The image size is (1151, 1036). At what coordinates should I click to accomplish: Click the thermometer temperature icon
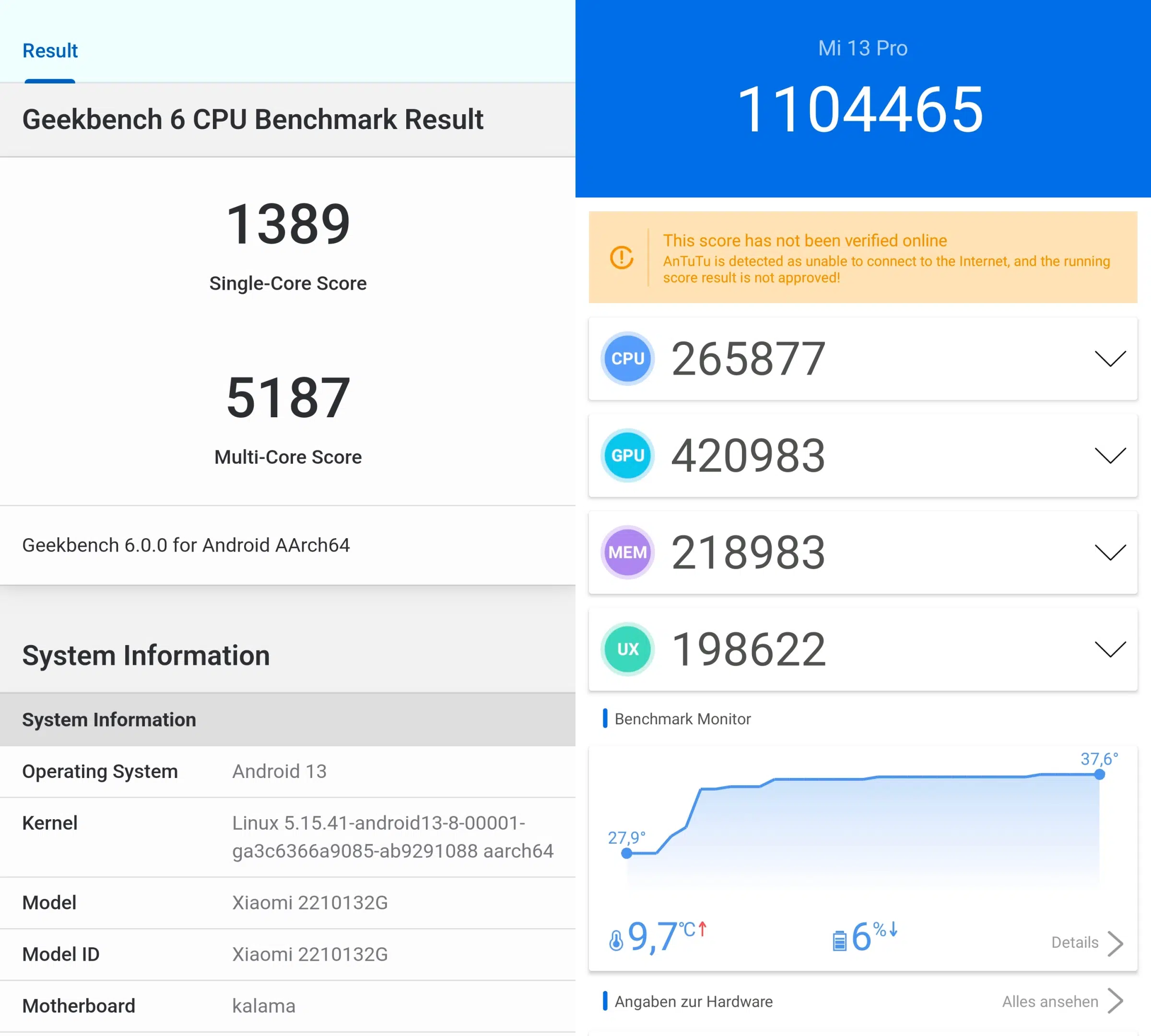coord(615,941)
